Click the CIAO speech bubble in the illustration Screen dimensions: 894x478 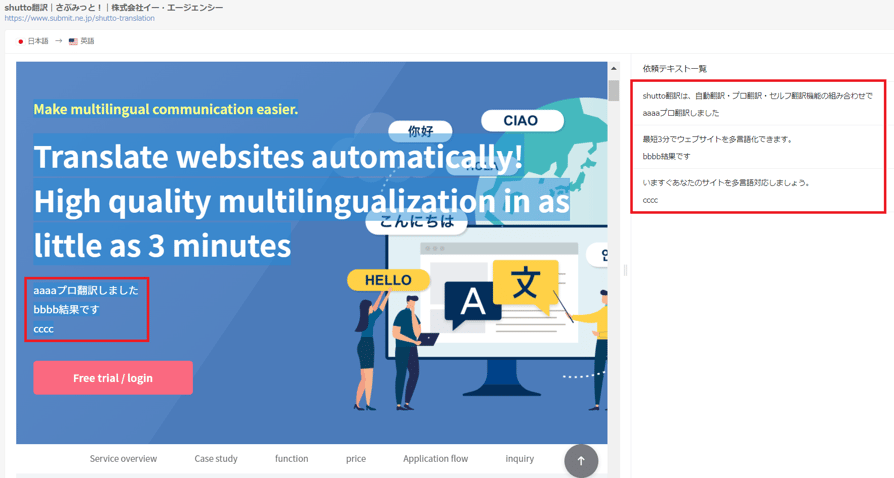tap(522, 120)
